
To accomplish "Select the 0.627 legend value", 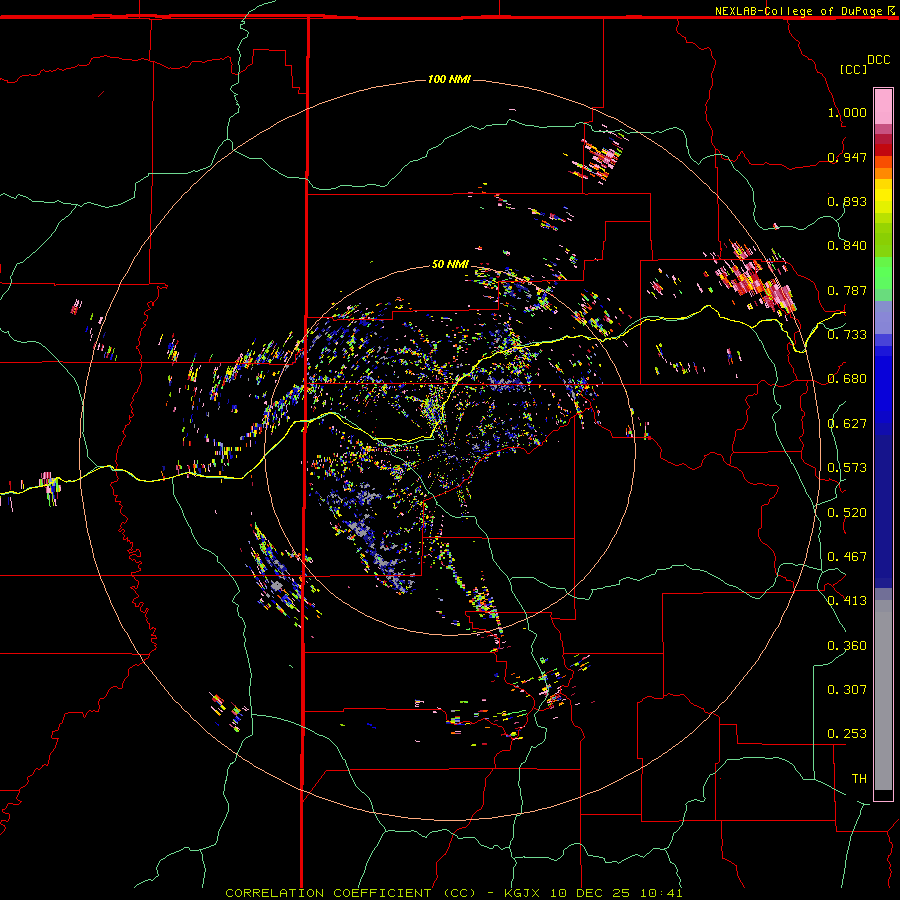I will click(847, 424).
